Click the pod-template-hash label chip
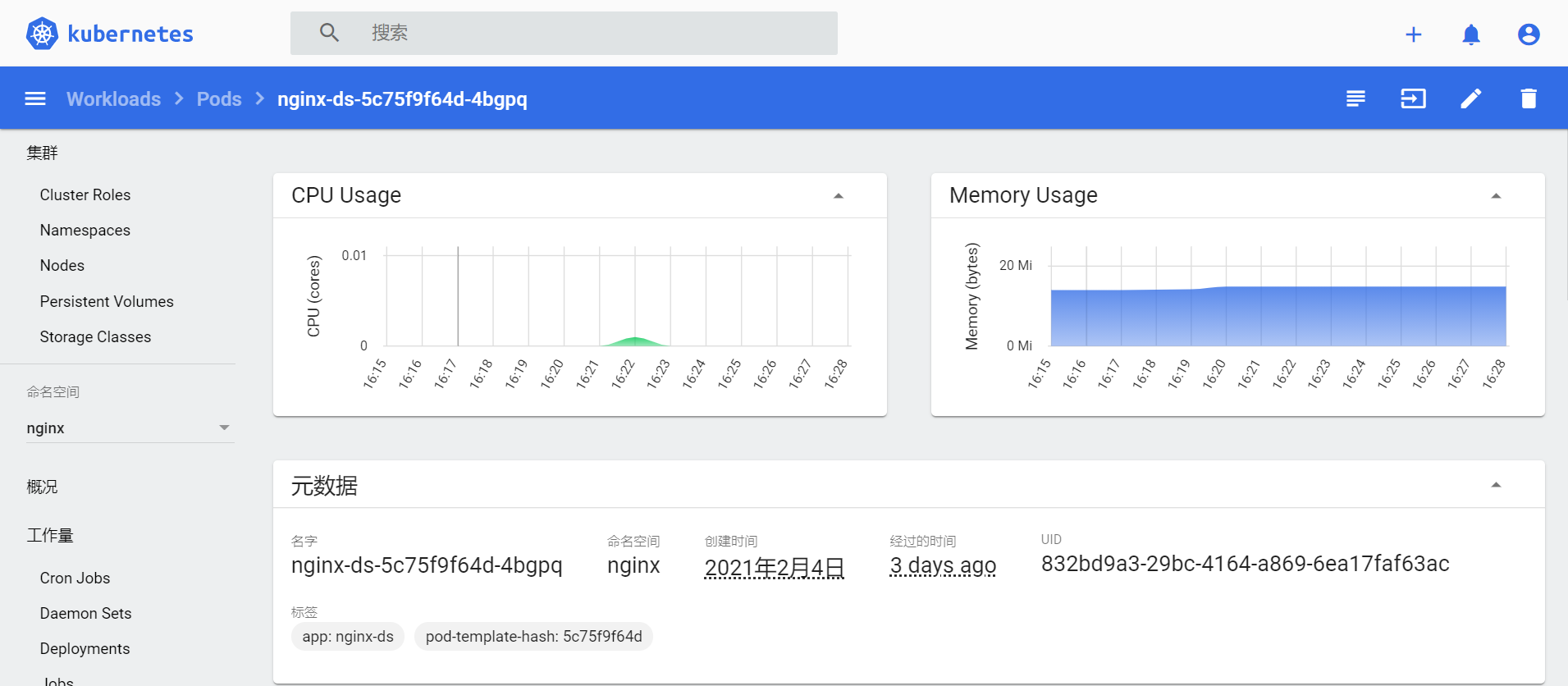The width and height of the screenshot is (1568, 686). (x=533, y=637)
